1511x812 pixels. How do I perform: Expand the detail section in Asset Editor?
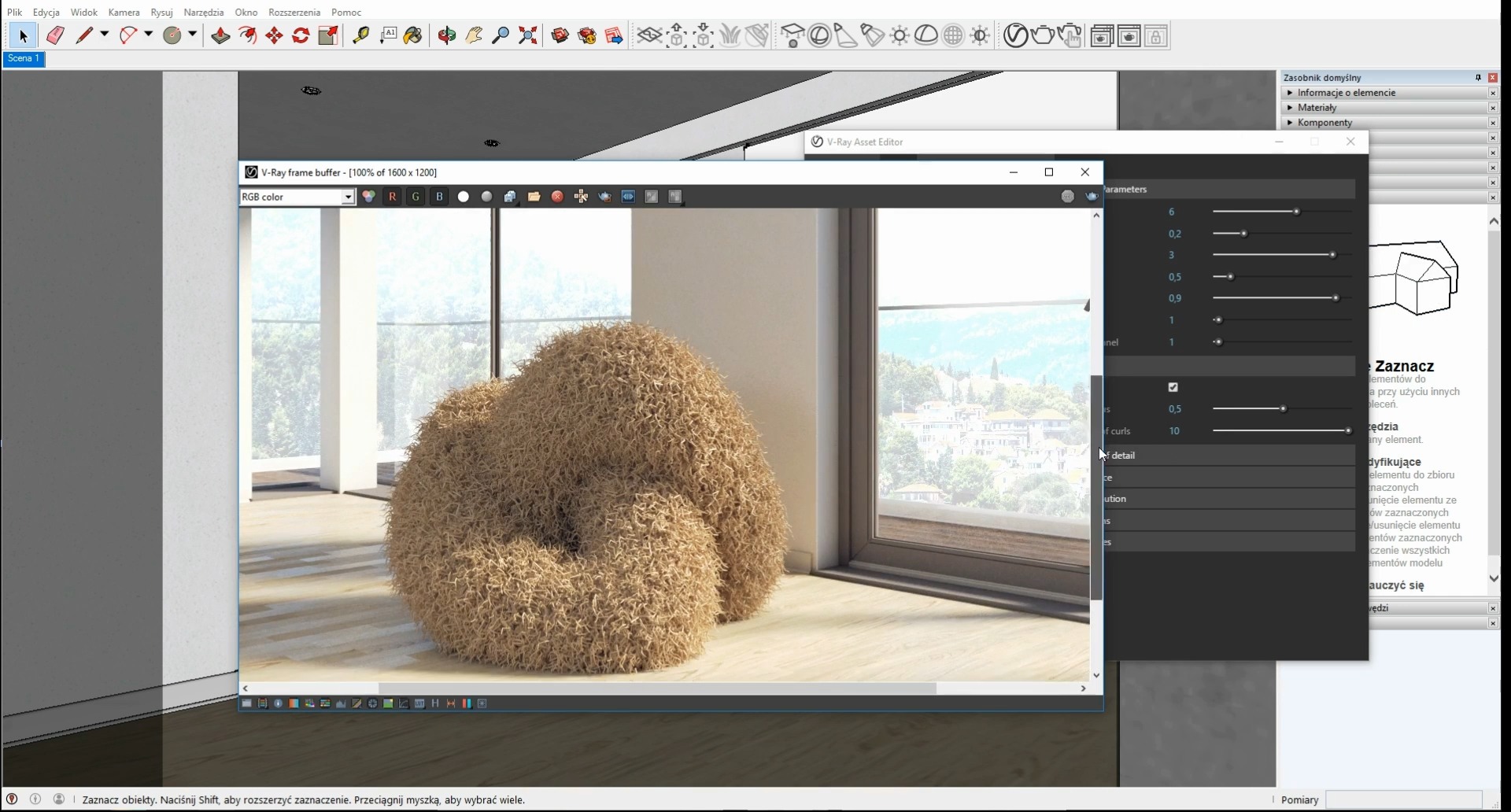click(x=1229, y=456)
